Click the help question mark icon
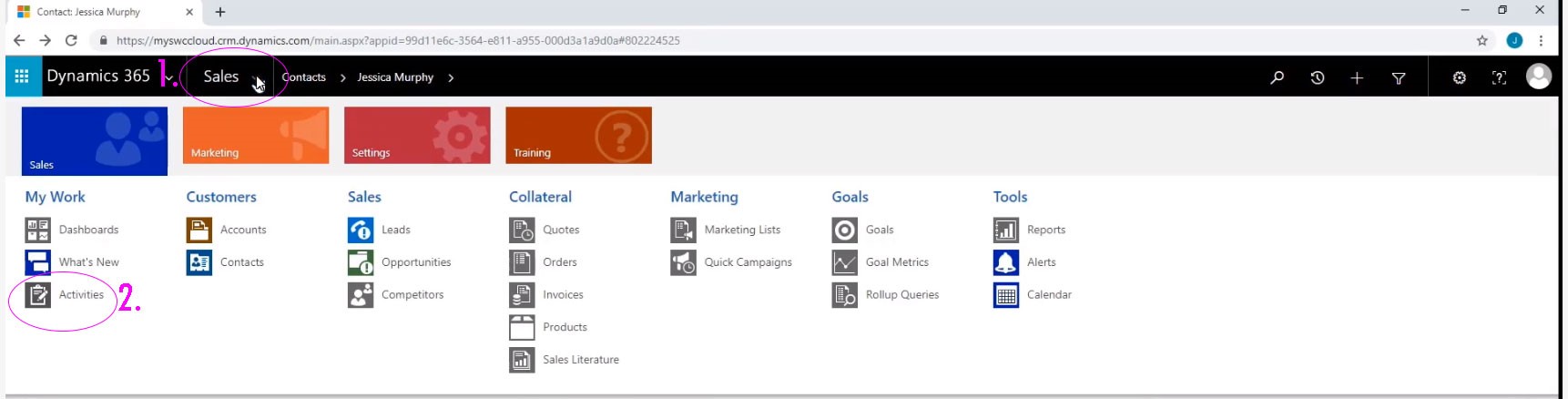This screenshot has height=399, width=1568. [1499, 77]
